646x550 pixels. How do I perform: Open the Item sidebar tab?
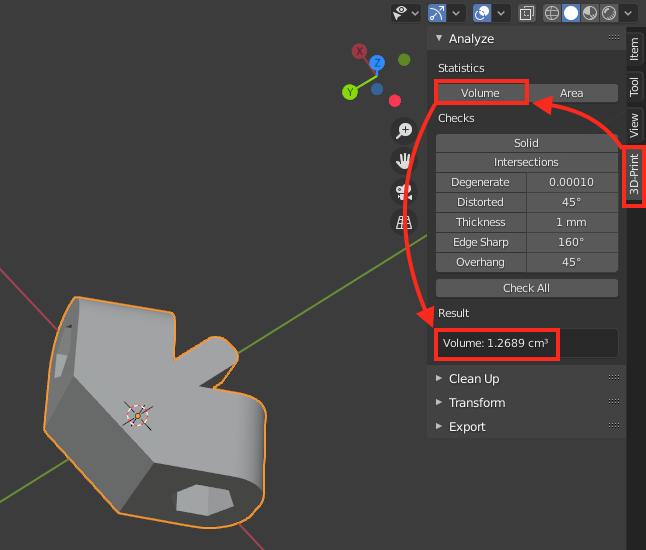coord(634,50)
